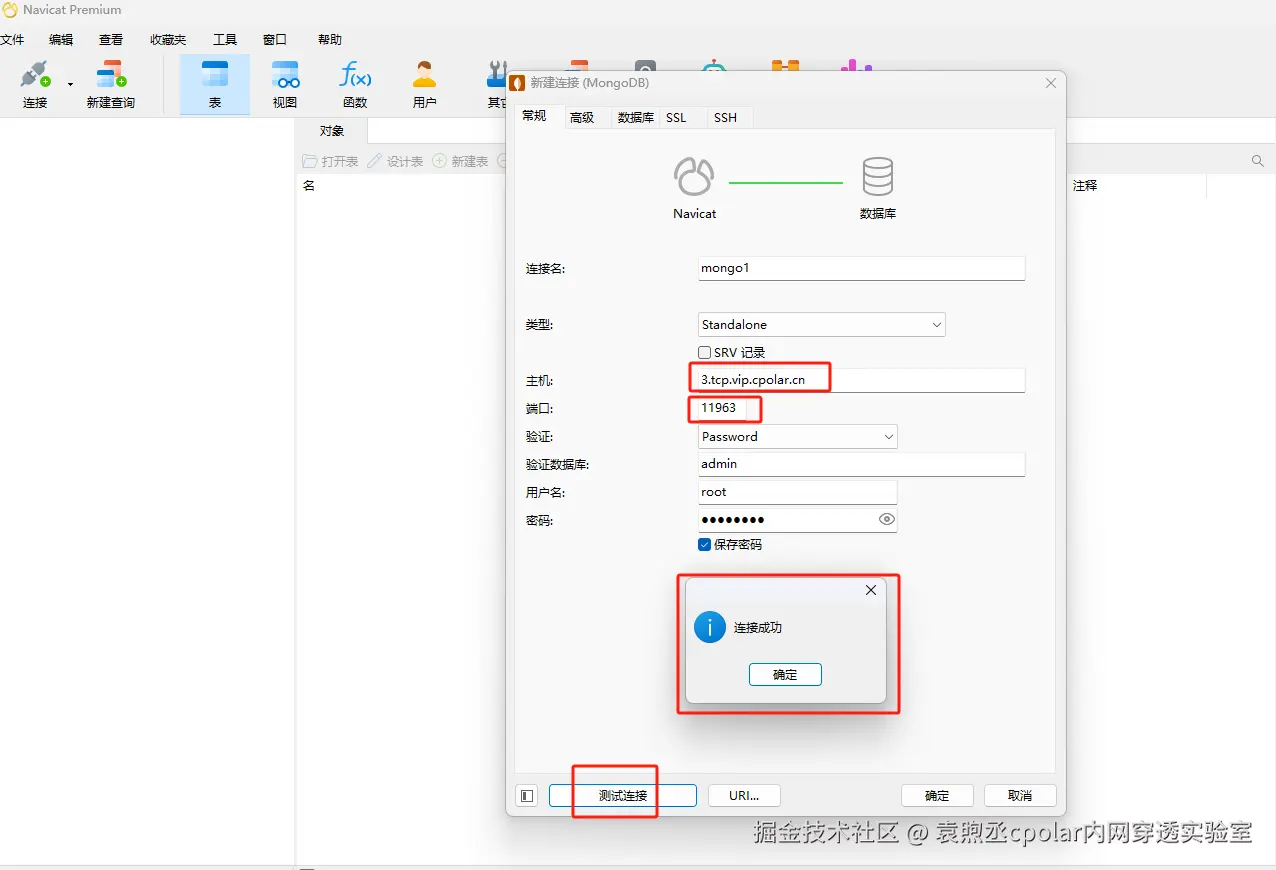The image size is (1276, 870).
Task: Open the 窗口 menu
Action: pyautogui.click(x=275, y=40)
